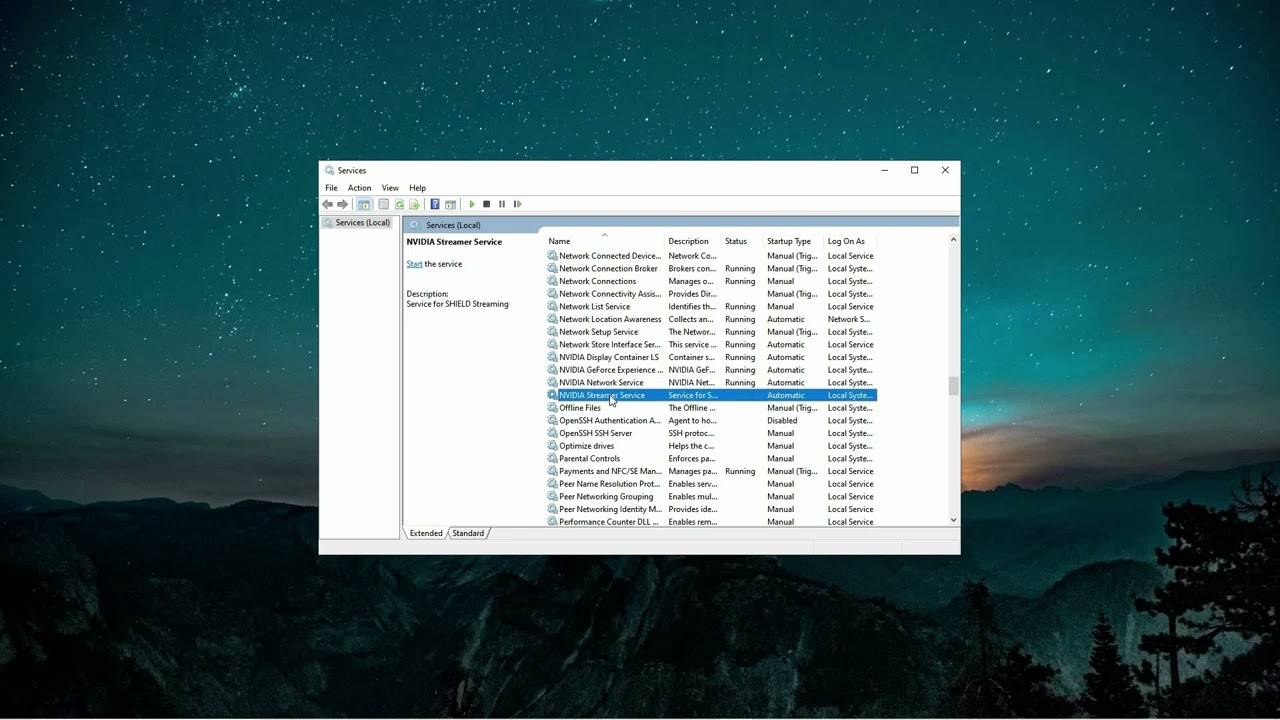Click the Pause Service toolbar icon
1280x720 pixels.
502,204
